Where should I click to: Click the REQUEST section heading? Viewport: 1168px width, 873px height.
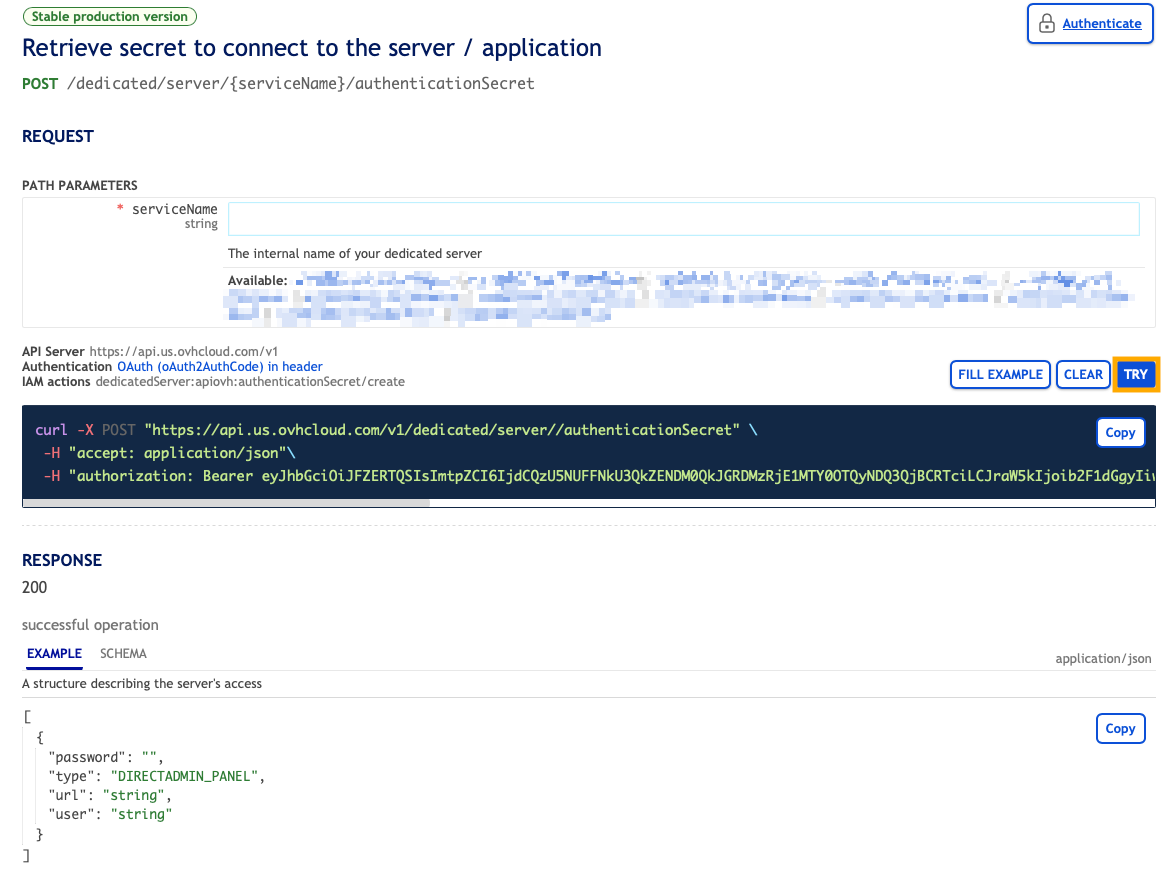click(57, 136)
